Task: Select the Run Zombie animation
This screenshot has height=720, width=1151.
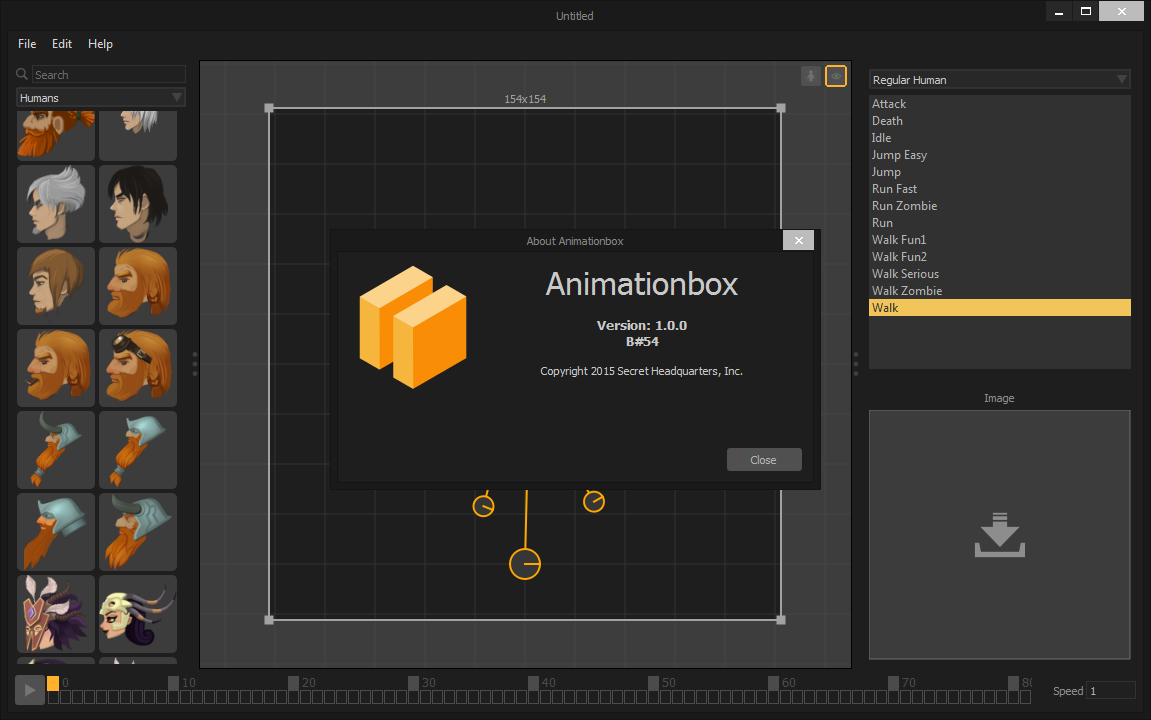Action: tap(999, 206)
